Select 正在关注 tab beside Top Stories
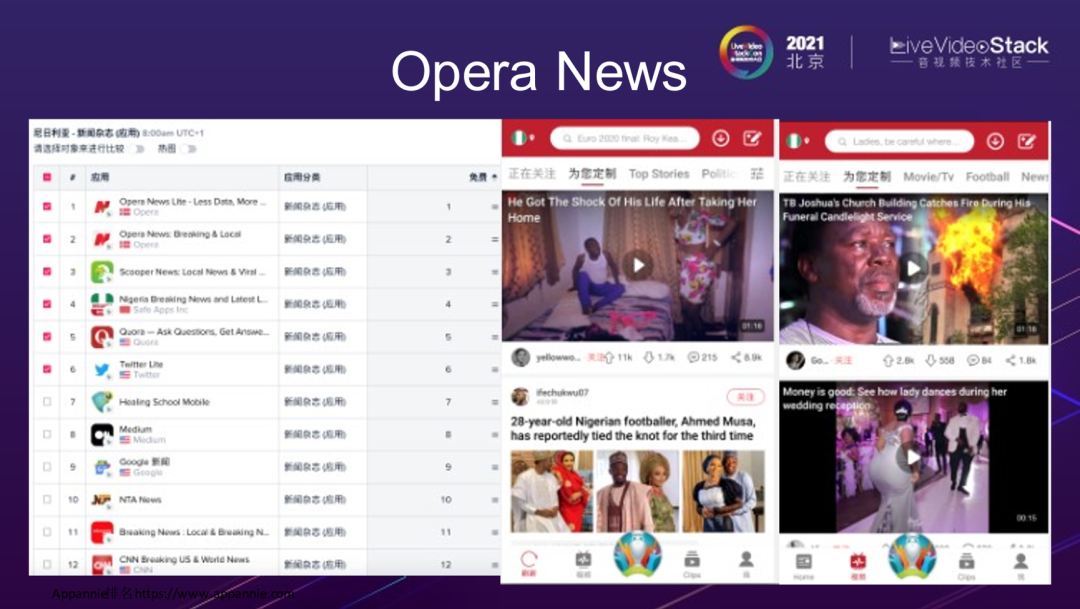1080x609 pixels. (532, 174)
